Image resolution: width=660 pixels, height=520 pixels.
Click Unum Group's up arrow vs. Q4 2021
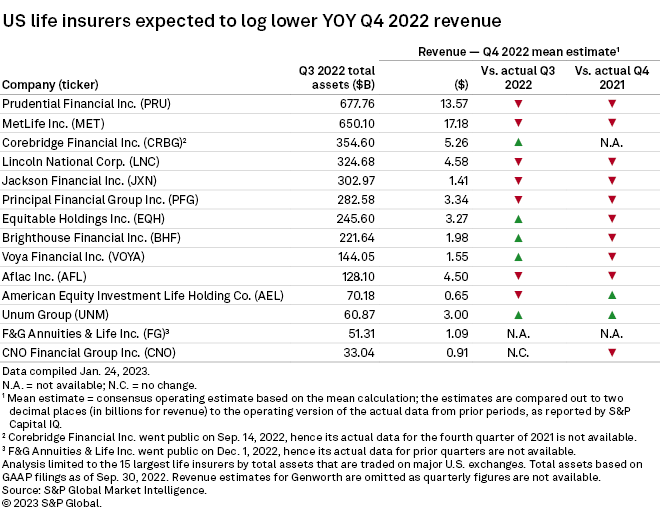[x=612, y=315]
